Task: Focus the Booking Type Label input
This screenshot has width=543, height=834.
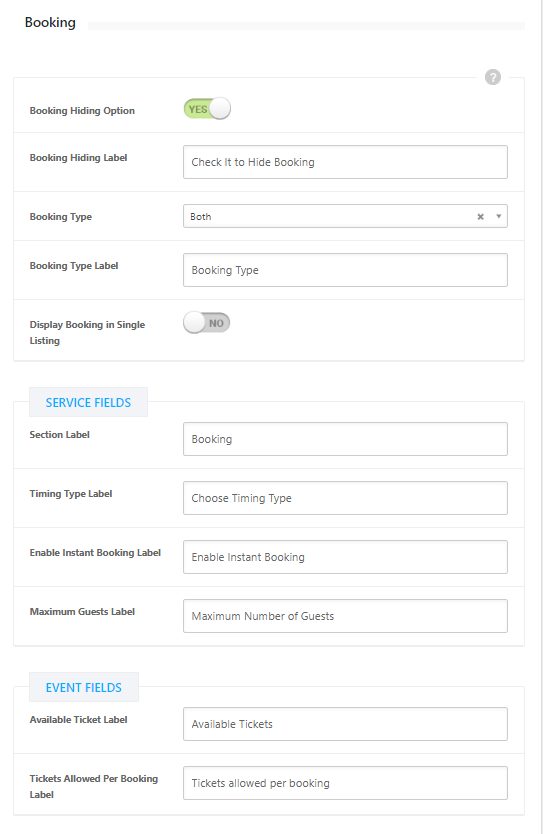Action: click(345, 270)
